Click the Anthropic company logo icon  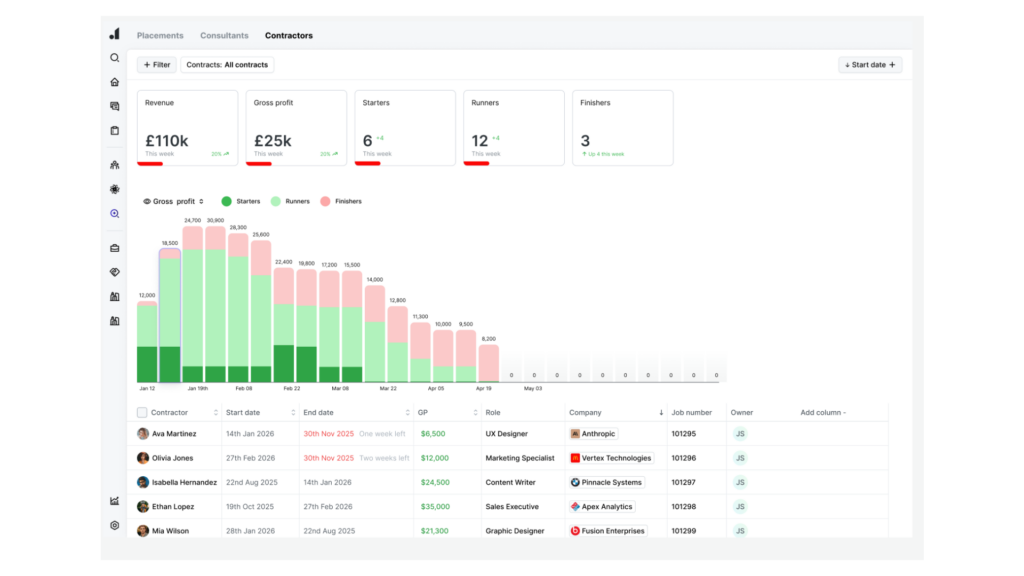tap(575, 434)
